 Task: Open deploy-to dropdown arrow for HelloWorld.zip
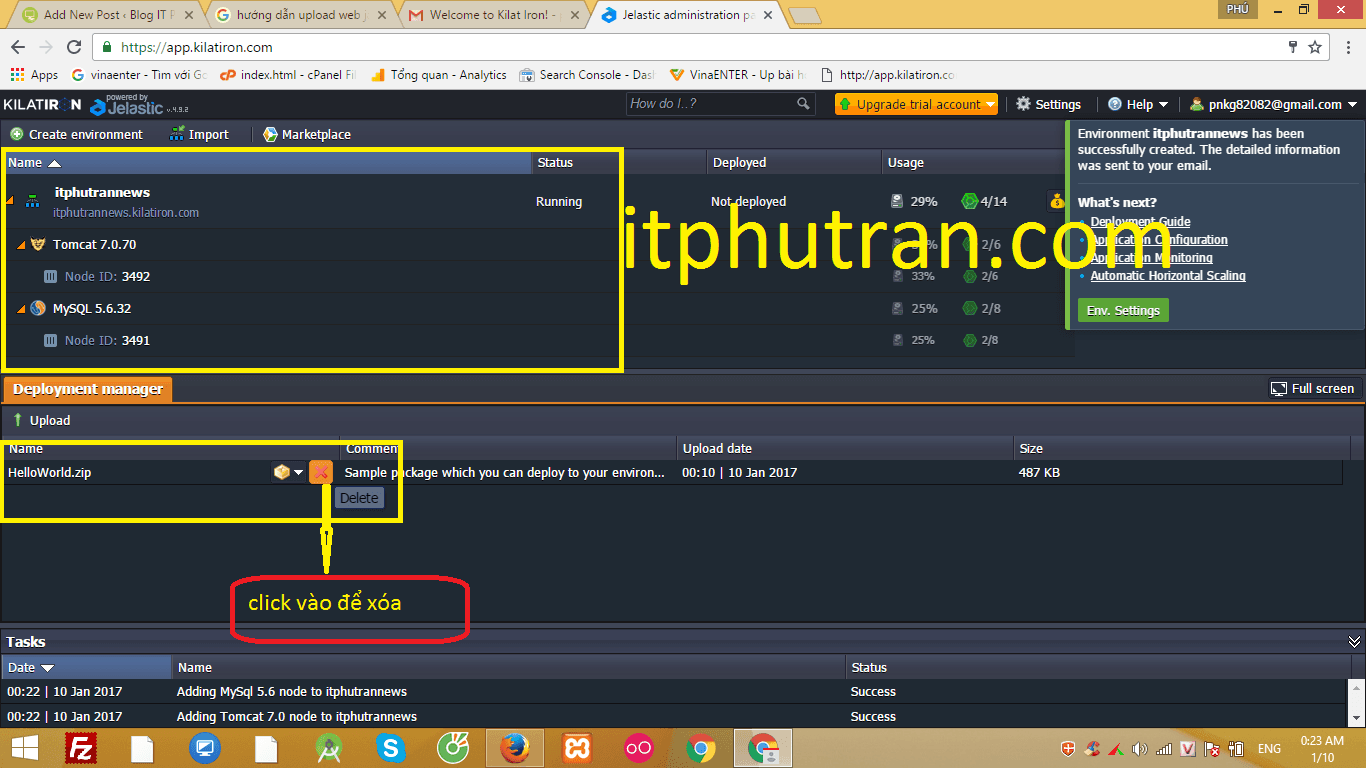pyautogui.click(x=298, y=473)
